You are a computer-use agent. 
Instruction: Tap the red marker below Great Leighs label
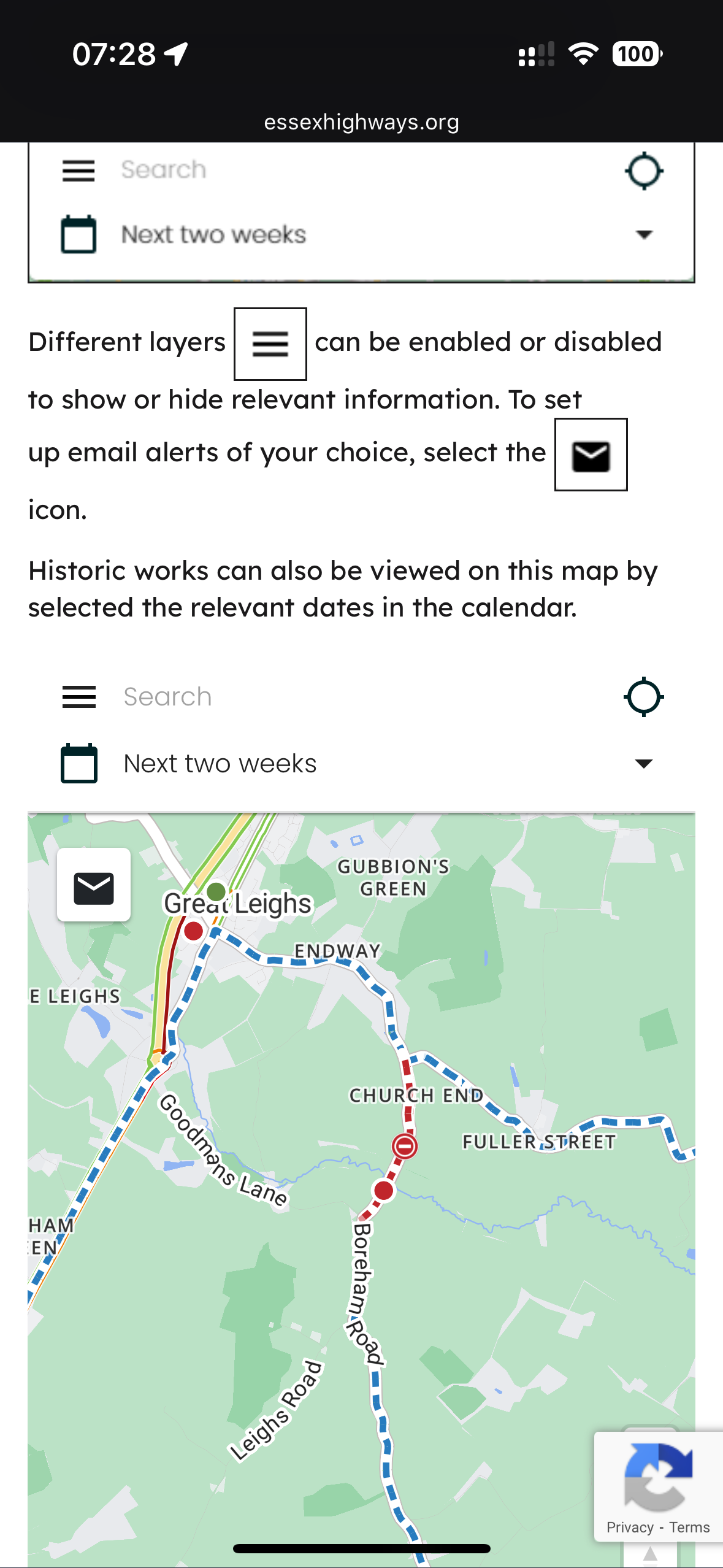click(x=194, y=931)
